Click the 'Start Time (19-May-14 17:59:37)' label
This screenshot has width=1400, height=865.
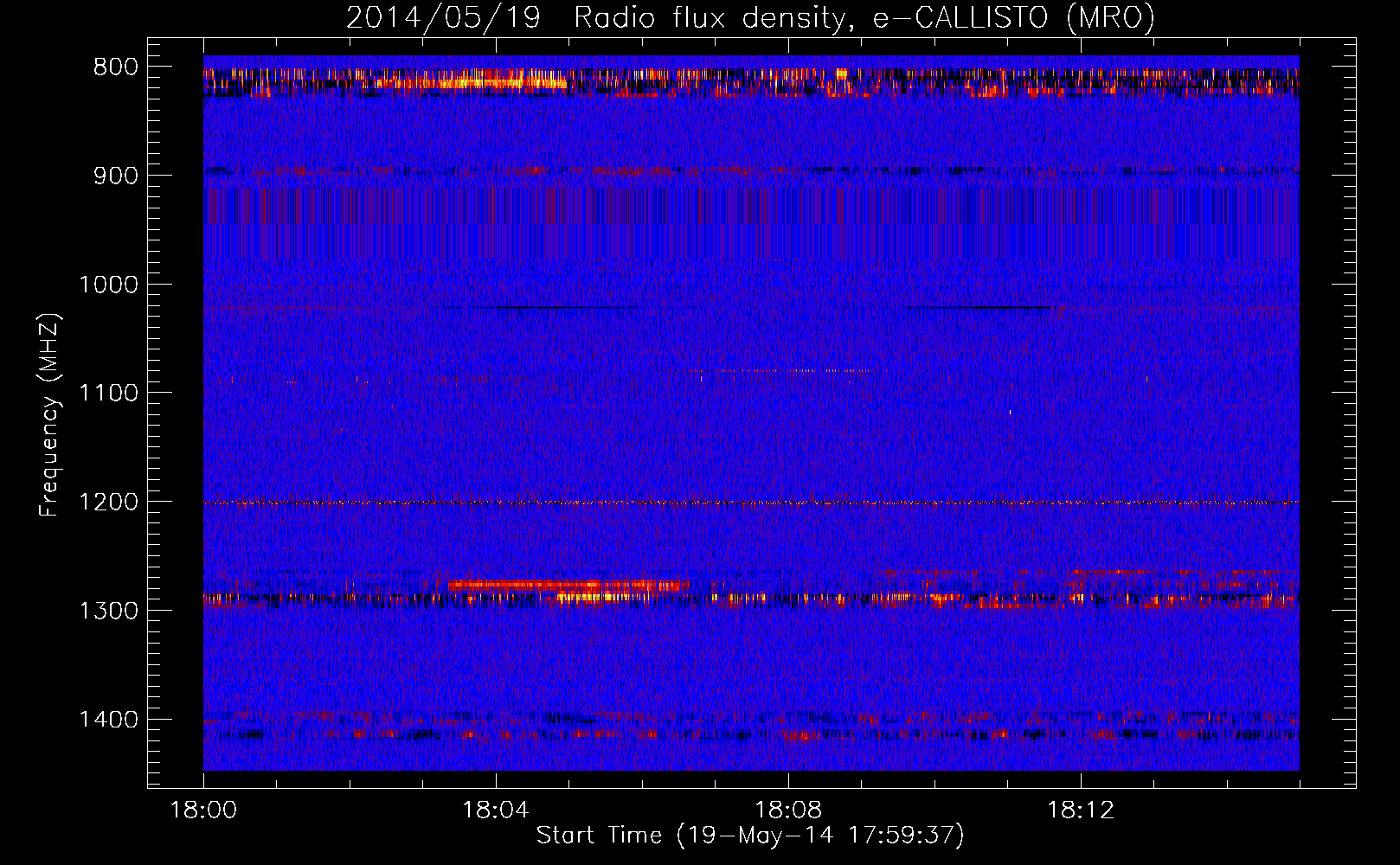pyautogui.click(x=750, y=836)
